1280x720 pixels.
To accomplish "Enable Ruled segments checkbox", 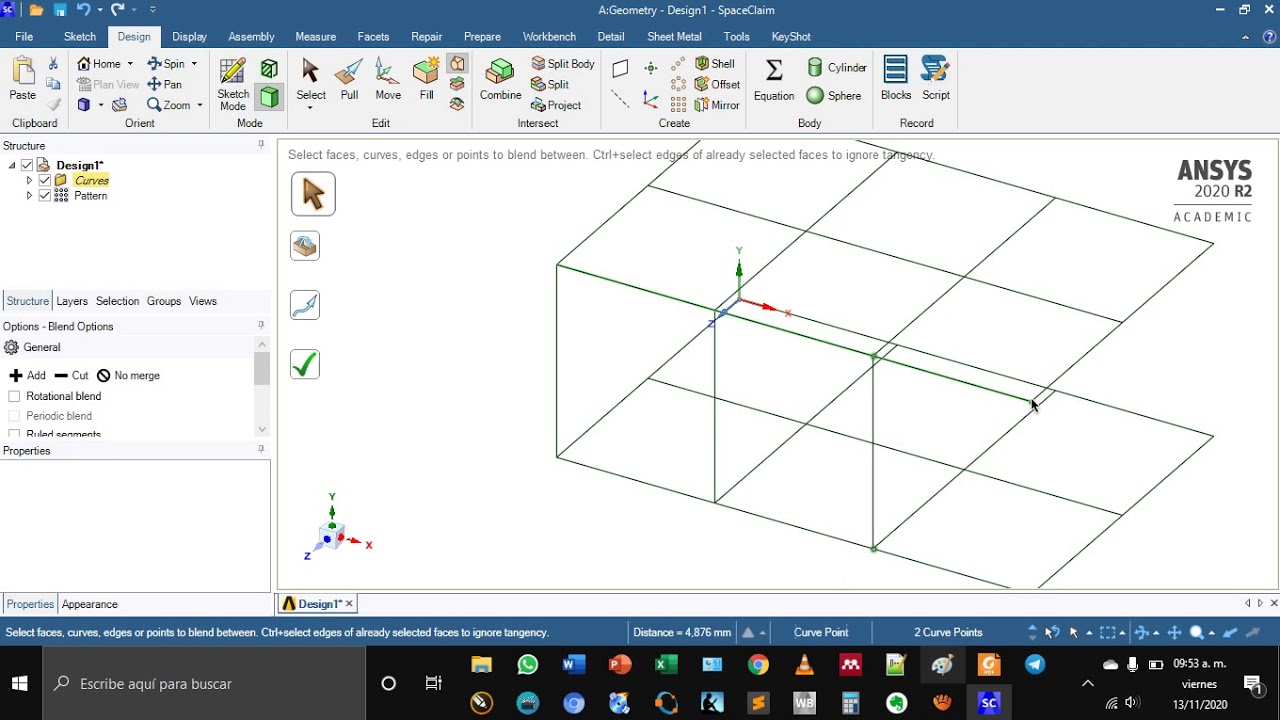I will point(14,434).
